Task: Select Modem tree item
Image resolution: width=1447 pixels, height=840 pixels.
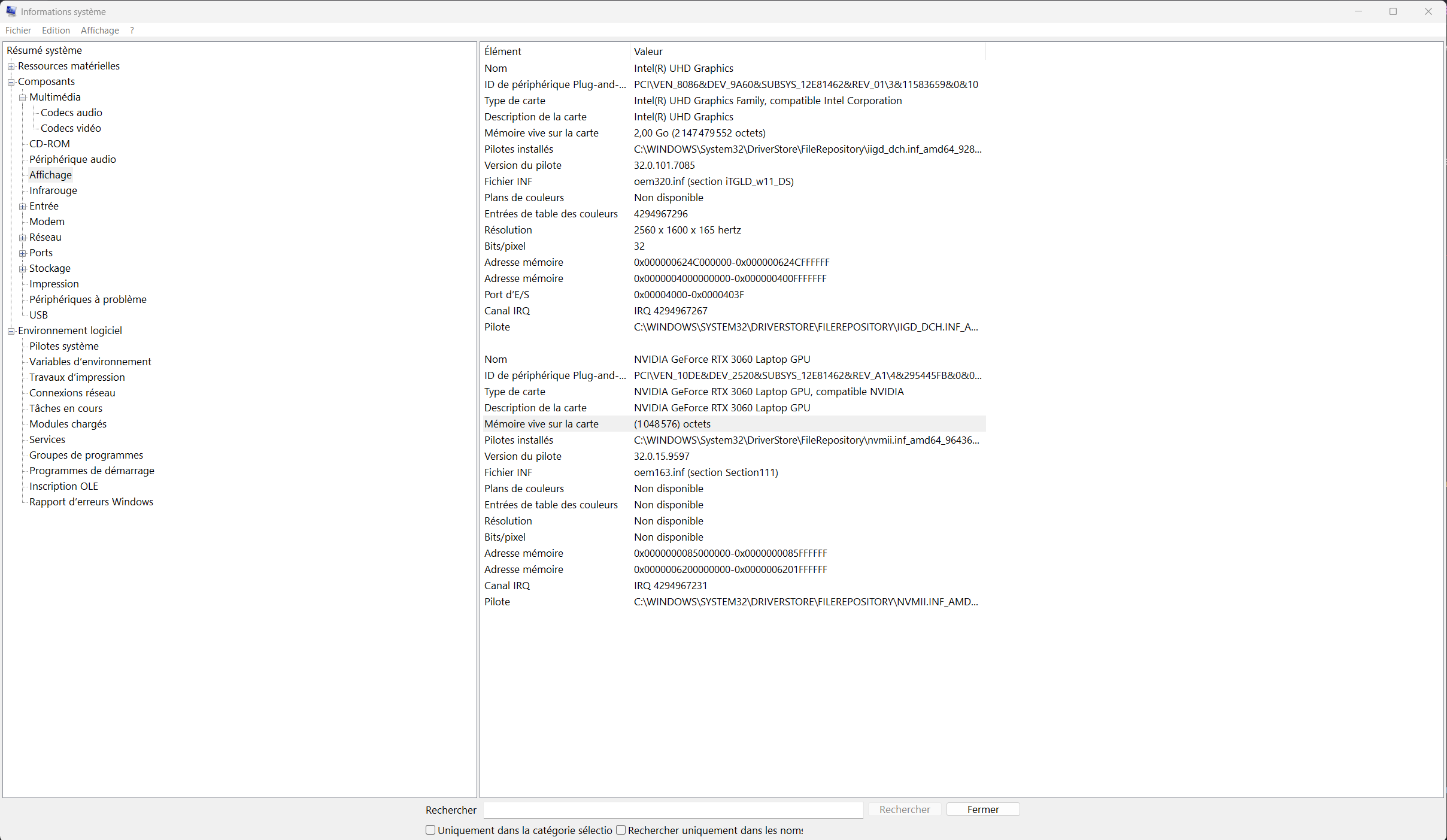Action: (47, 222)
